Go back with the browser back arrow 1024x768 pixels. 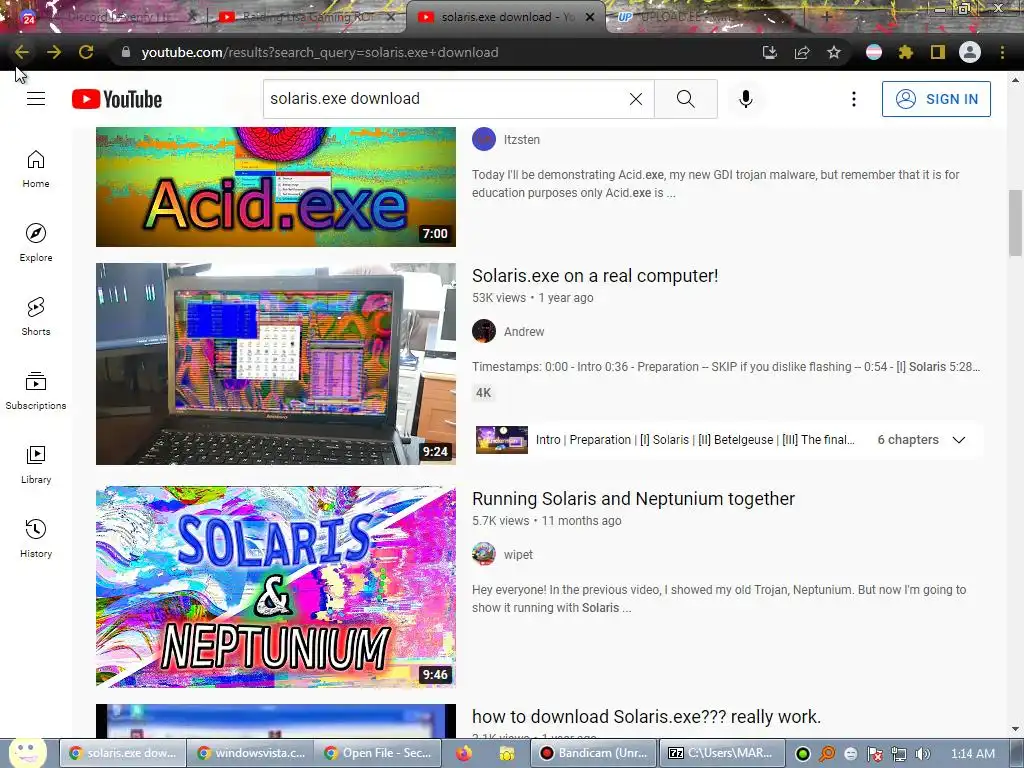(22, 52)
